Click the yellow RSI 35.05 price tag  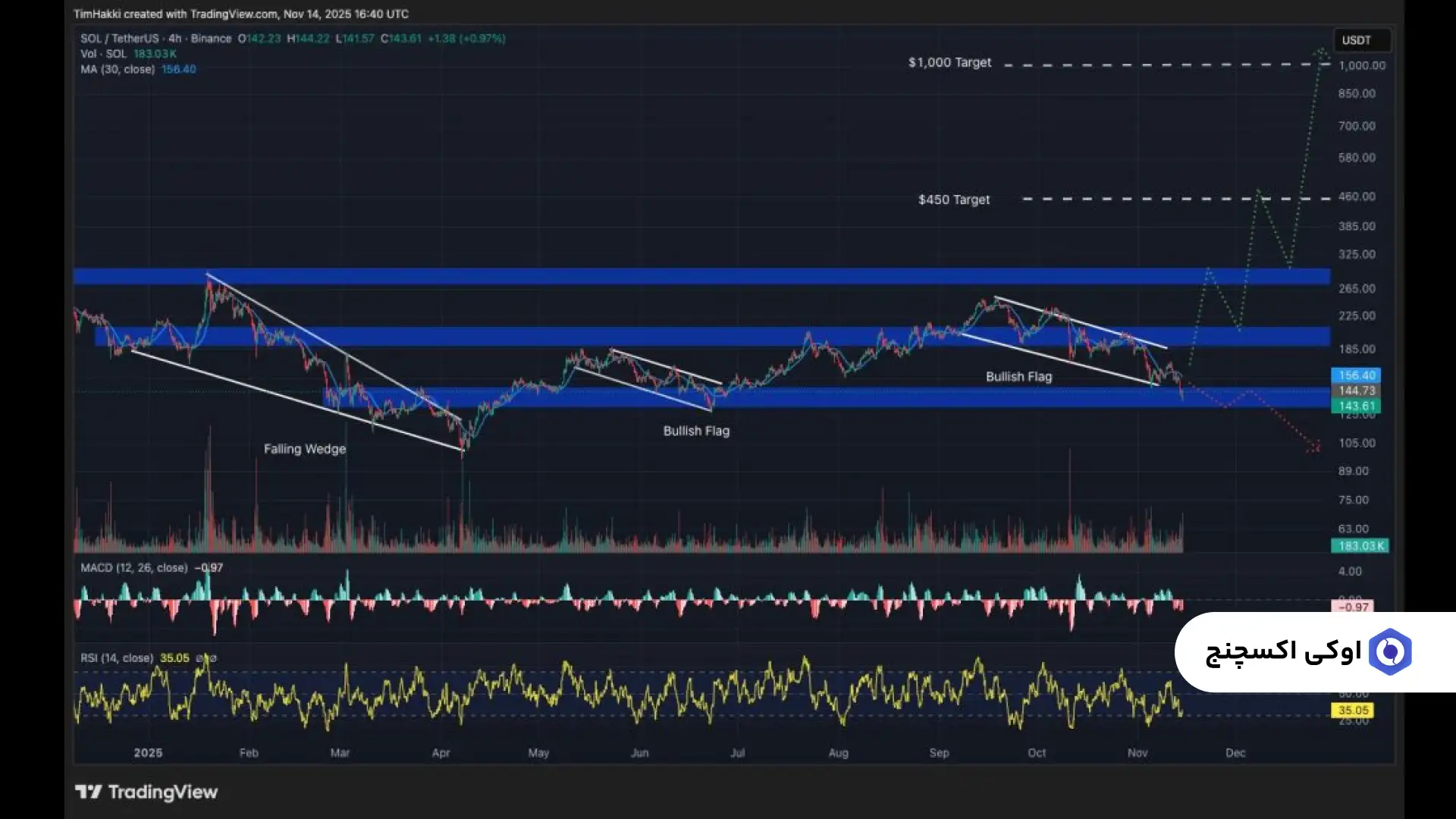pos(1353,711)
